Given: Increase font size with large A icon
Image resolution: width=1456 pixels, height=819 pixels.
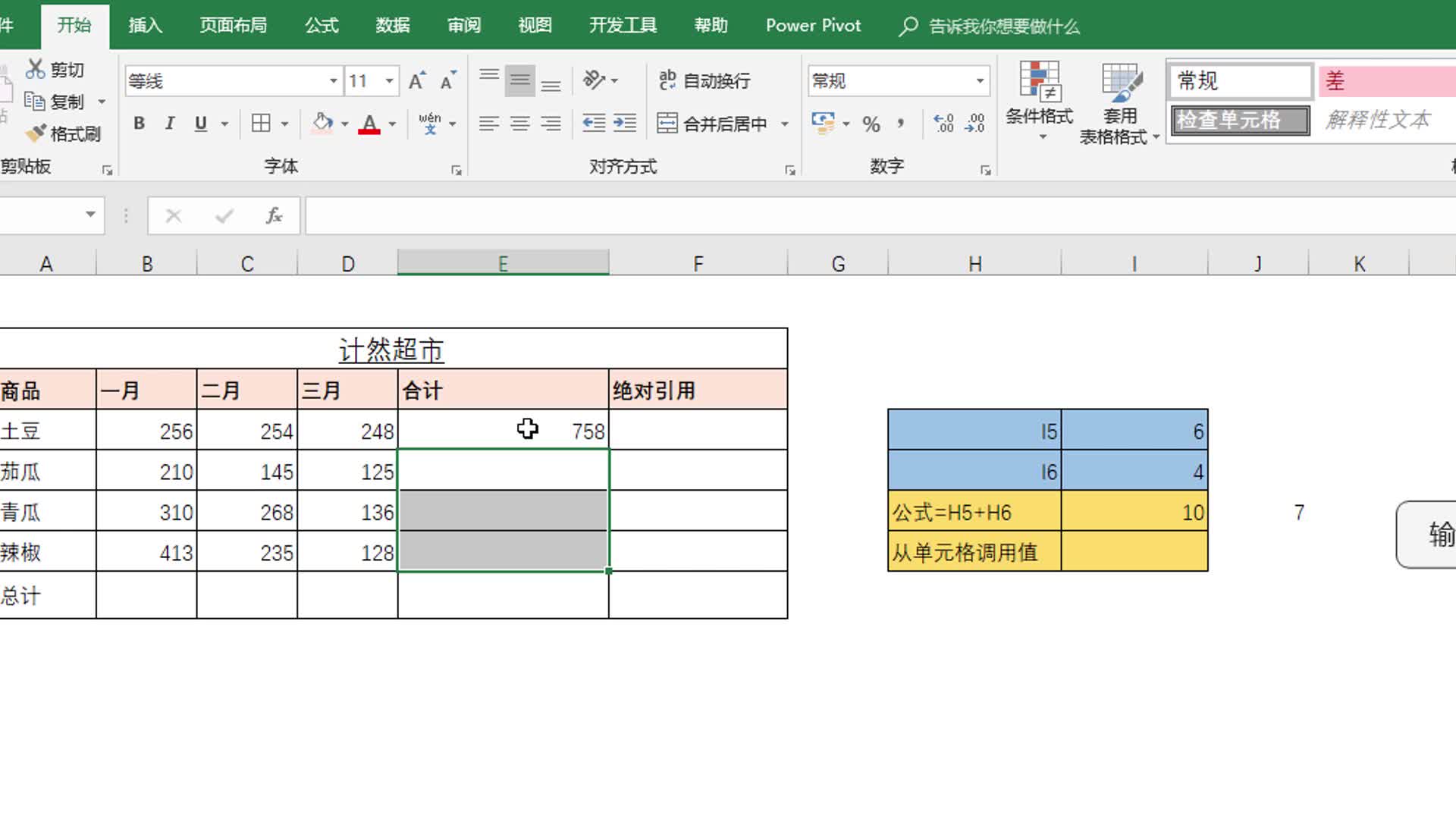Looking at the screenshot, I should point(416,81).
